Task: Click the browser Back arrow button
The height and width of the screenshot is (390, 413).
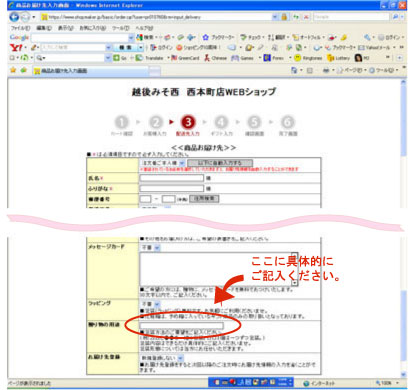Action: 15,17
